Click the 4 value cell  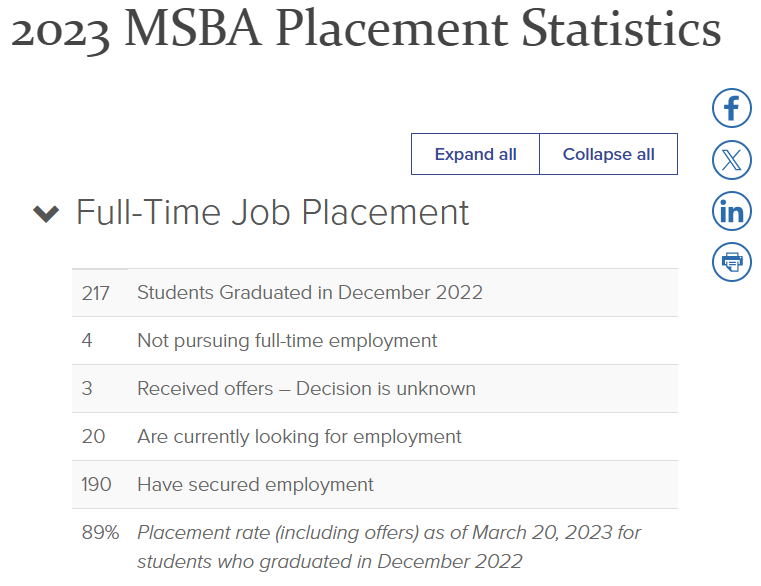(x=87, y=340)
